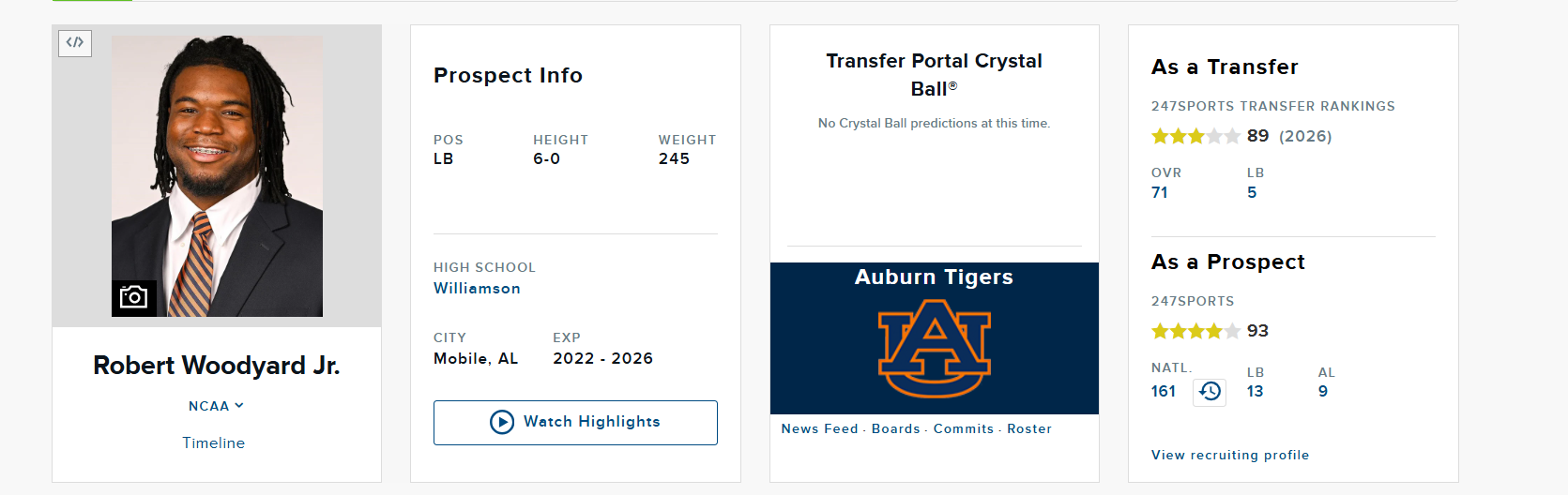
Task: Click the ranking history clock icon
Action: point(1210,391)
